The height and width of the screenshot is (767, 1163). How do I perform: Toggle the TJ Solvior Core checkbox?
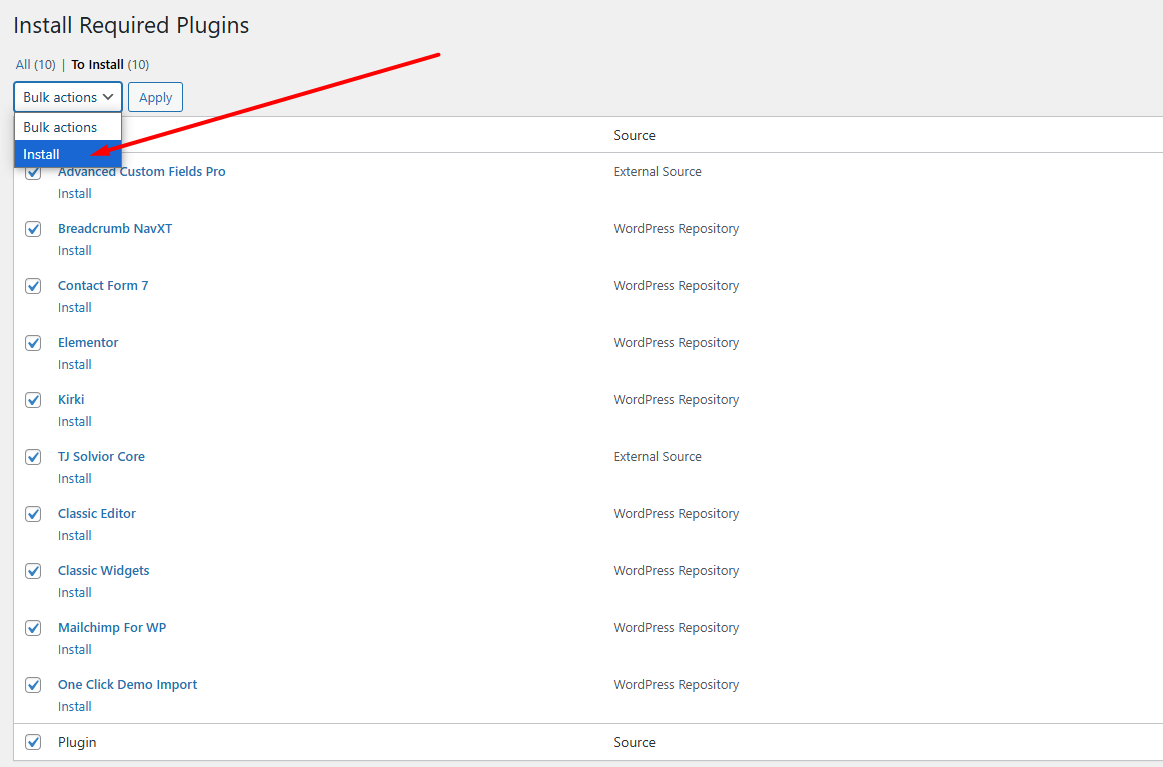(x=33, y=457)
